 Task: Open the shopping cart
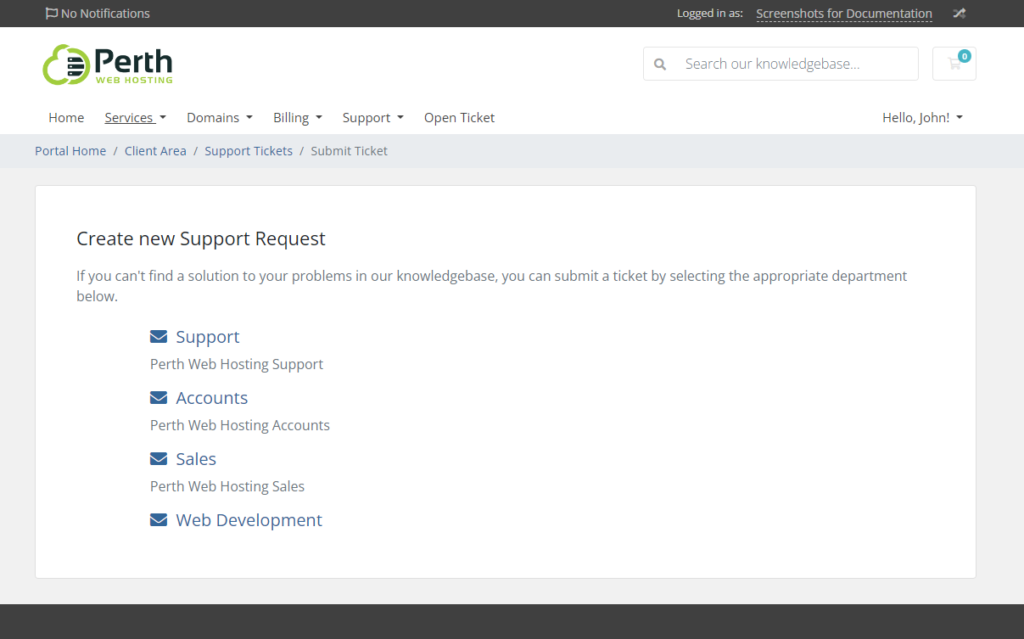954,63
